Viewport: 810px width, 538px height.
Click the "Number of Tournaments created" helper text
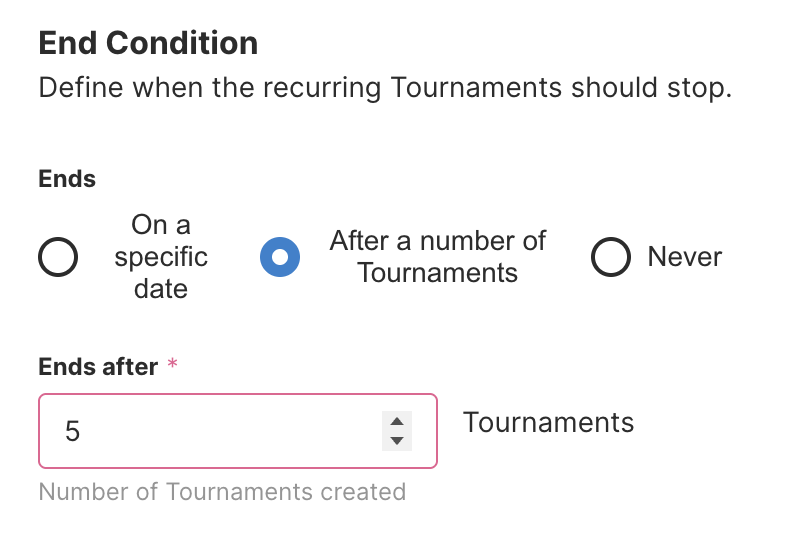click(222, 492)
